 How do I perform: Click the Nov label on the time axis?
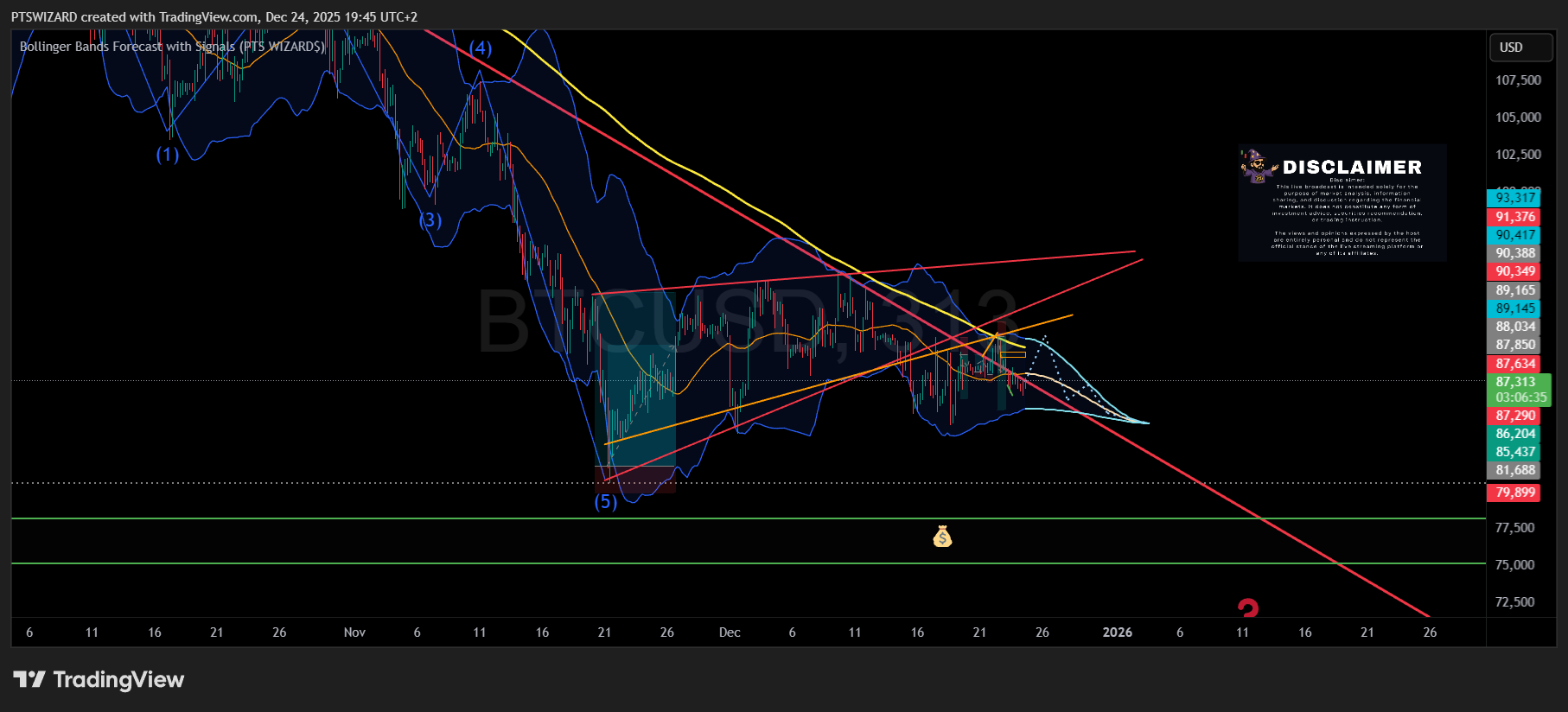coord(354,633)
